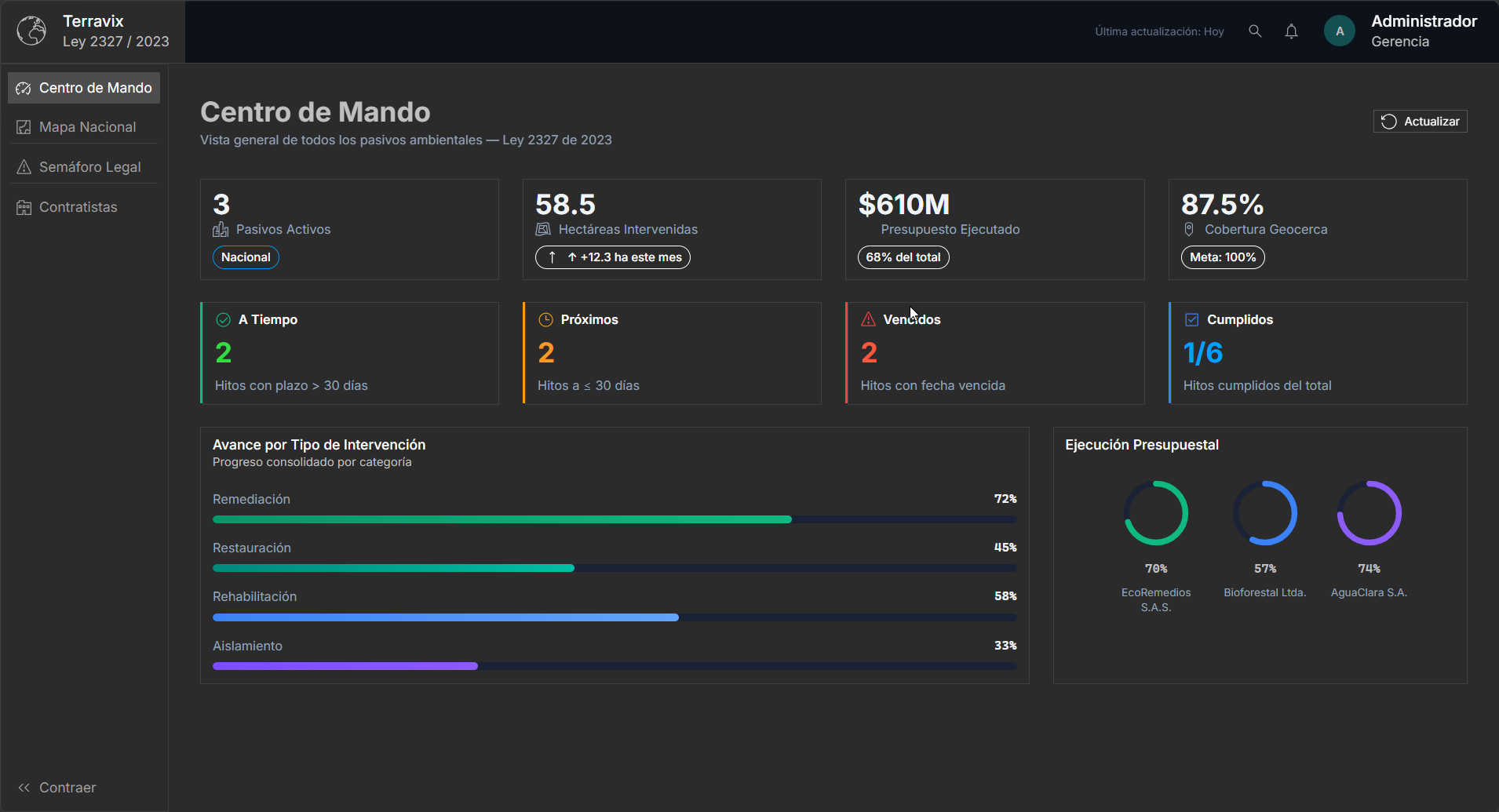Viewport: 1499px width, 812px height.
Task: Open the notifications bell
Action: click(1291, 31)
